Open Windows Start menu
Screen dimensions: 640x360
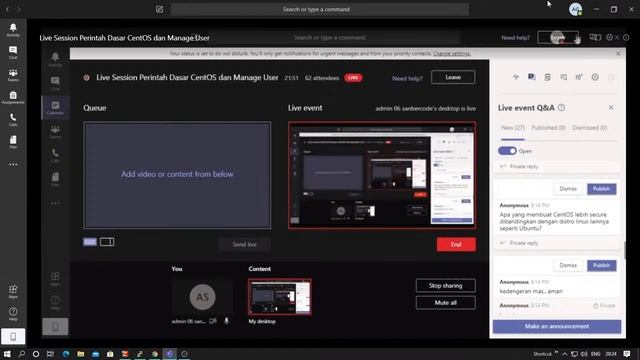(7, 354)
